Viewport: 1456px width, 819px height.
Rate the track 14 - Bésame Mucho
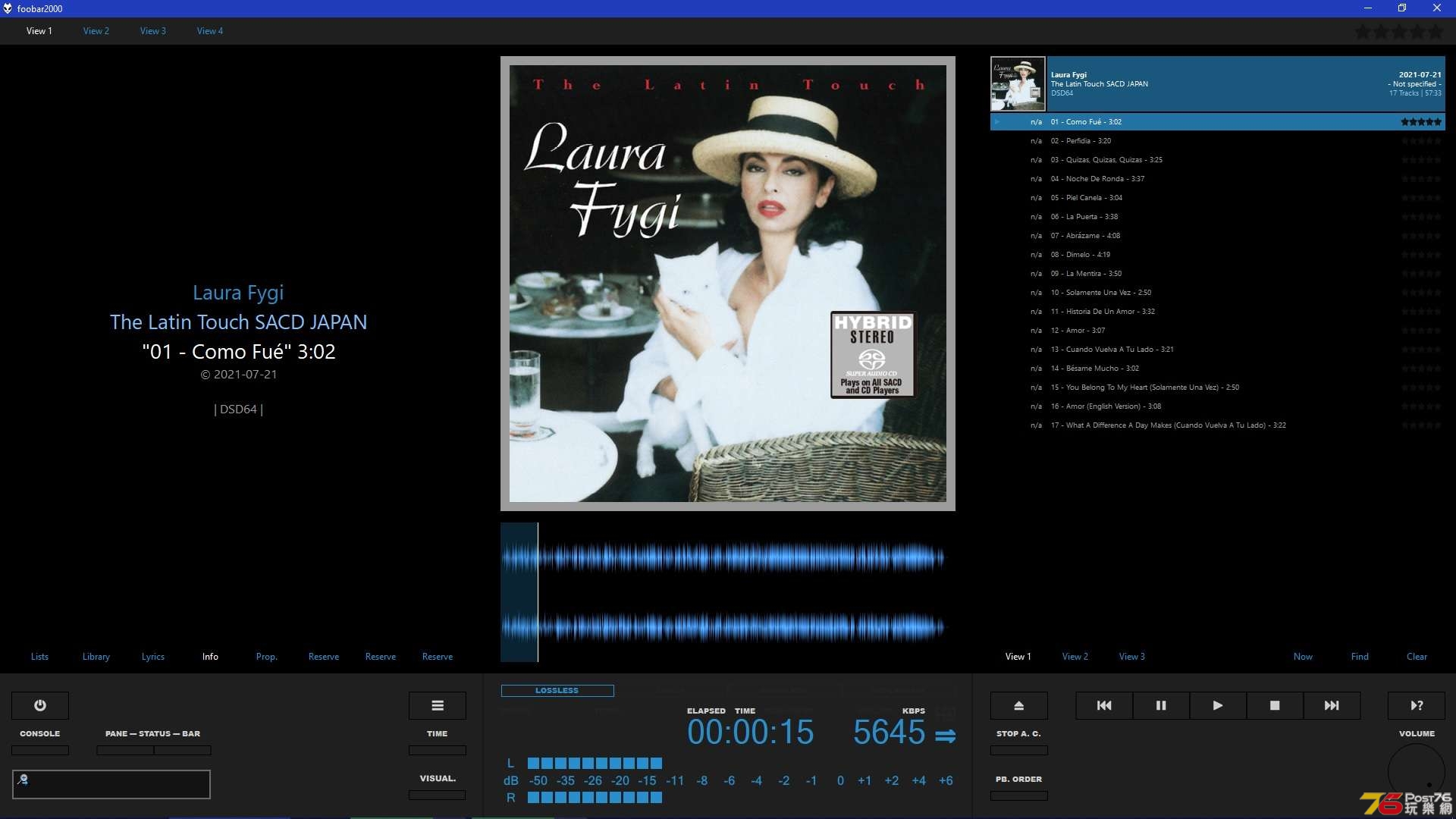click(1421, 369)
